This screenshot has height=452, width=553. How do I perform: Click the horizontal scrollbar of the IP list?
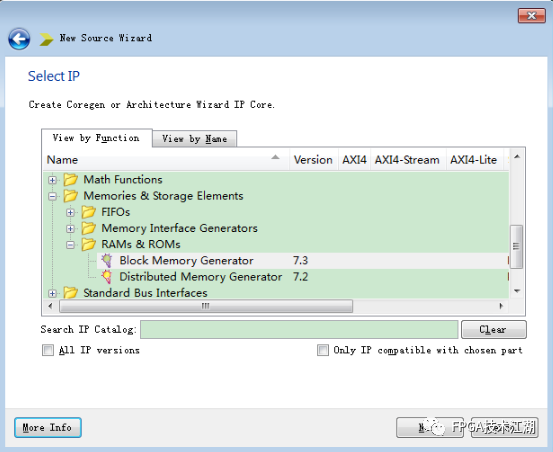point(206,306)
